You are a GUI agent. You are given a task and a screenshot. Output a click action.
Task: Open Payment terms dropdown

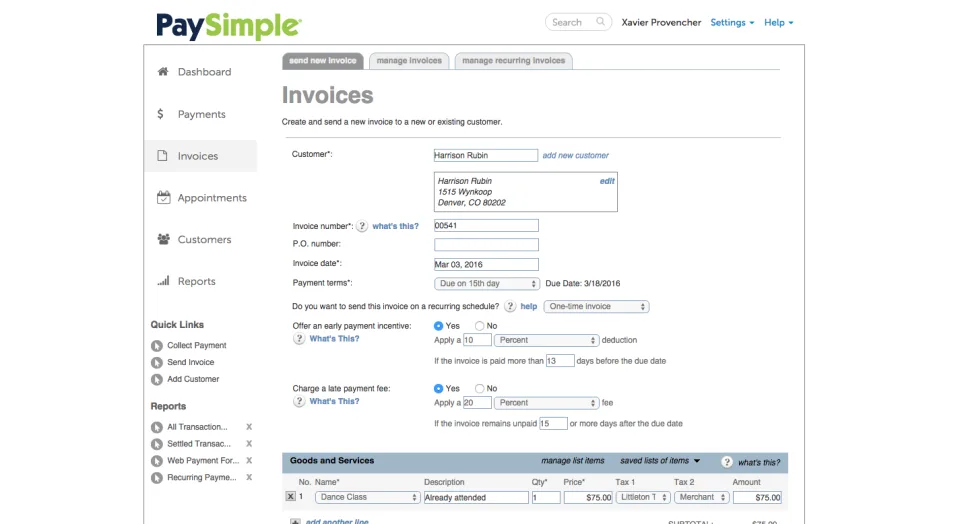(x=487, y=283)
